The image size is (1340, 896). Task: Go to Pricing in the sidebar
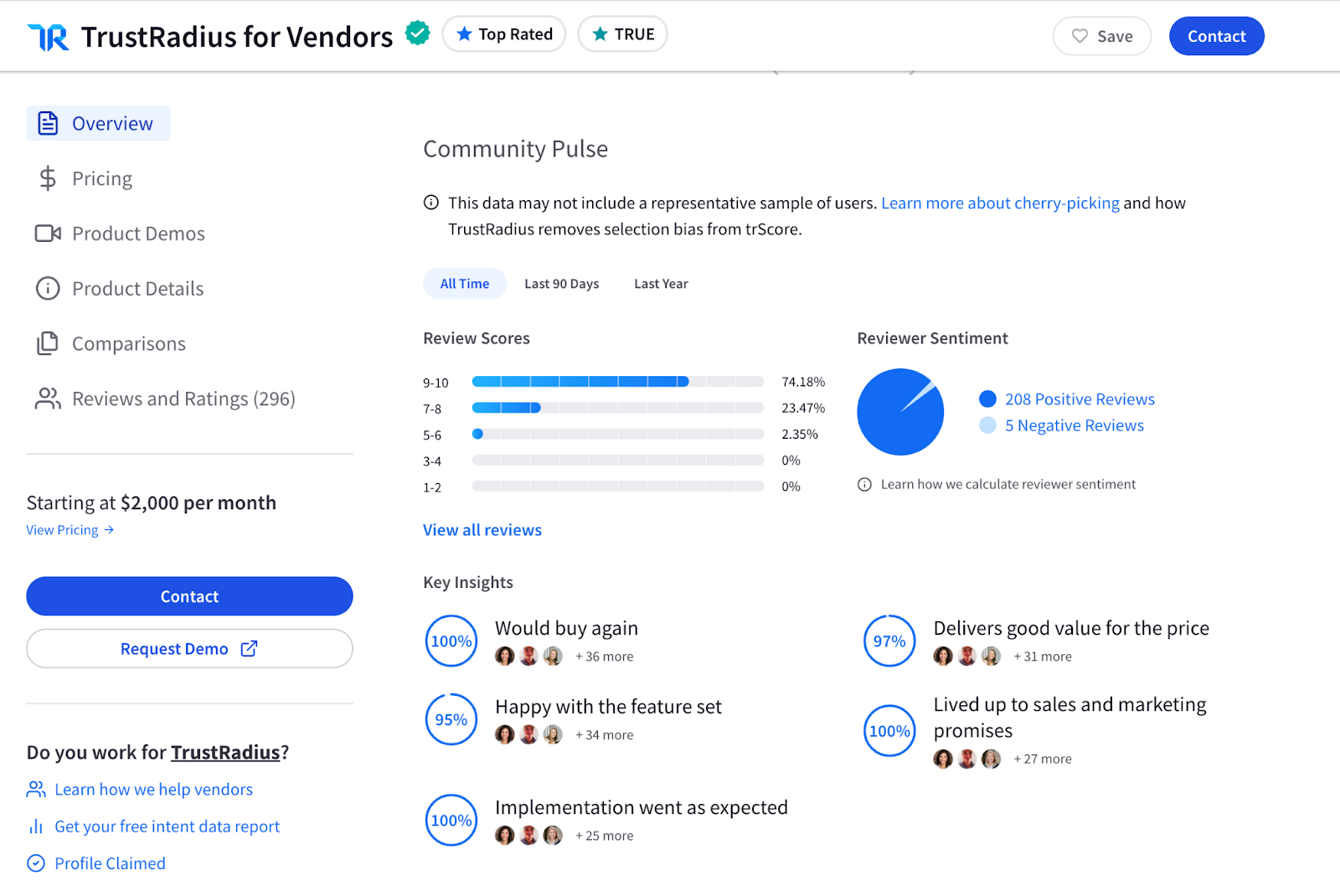click(85, 178)
